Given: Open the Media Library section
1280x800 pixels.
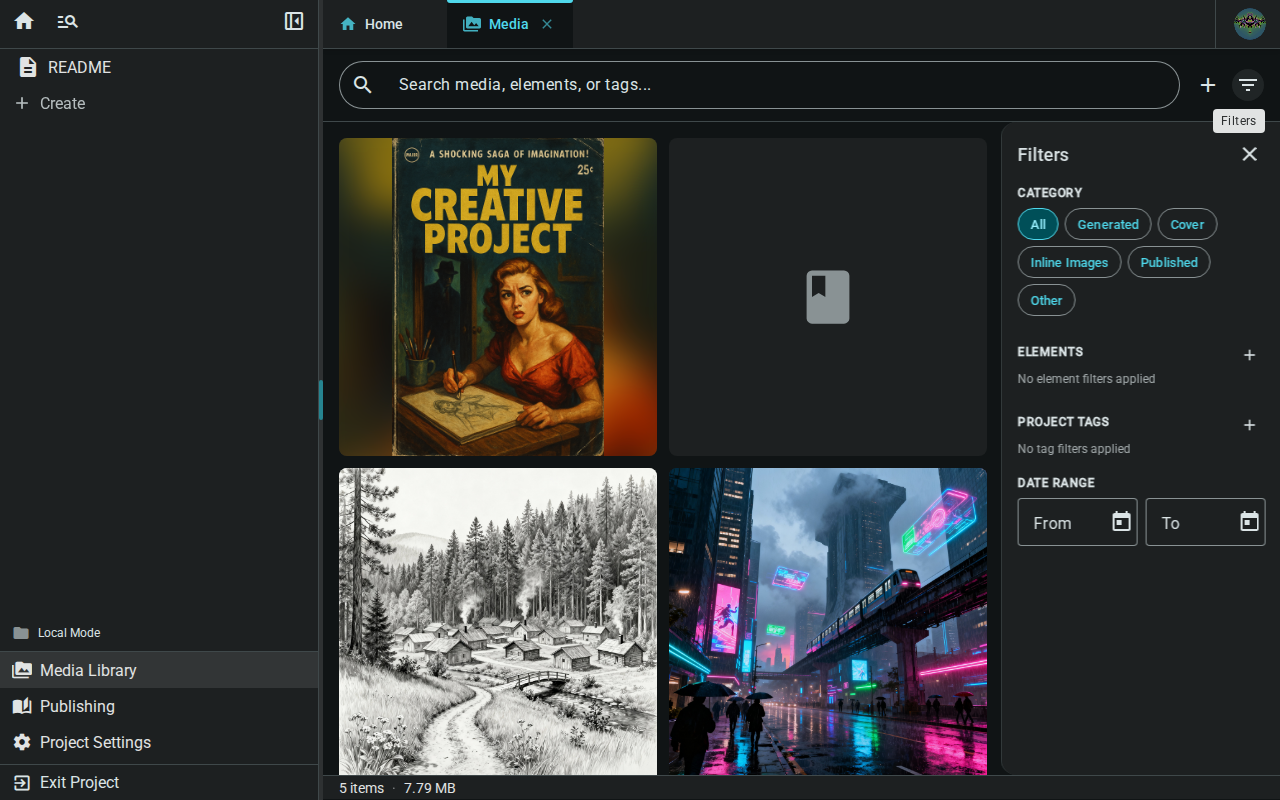Looking at the screenshot, I should pyautogui.click(x=159, y=670).
